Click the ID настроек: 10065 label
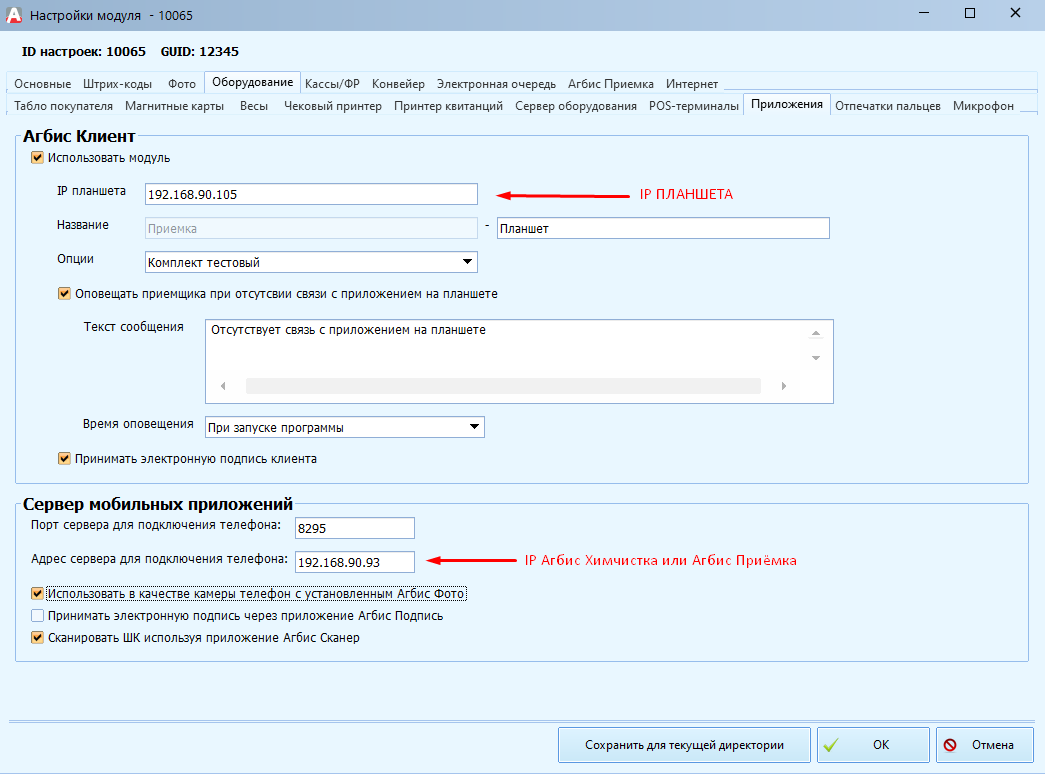Viewport: 1045px width, 774px height. [x=83, y=51]
